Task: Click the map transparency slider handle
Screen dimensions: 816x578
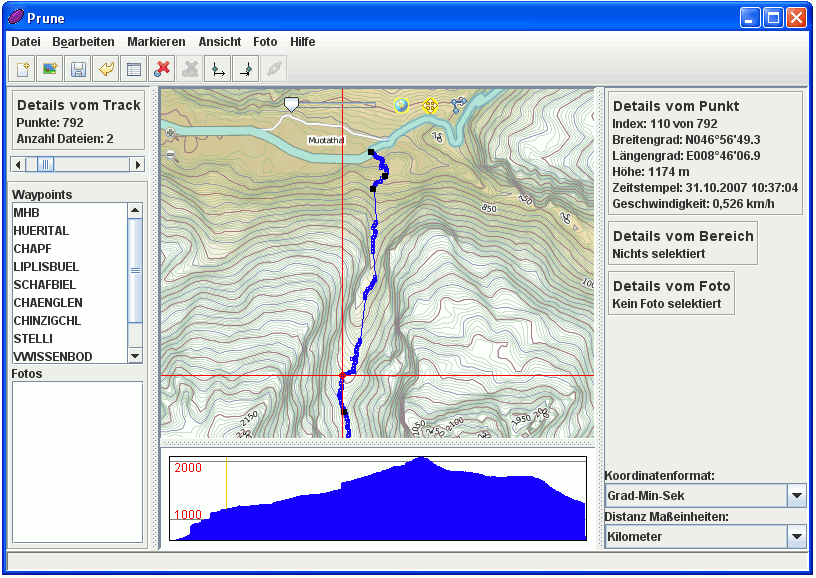Action: click(291, 104)
